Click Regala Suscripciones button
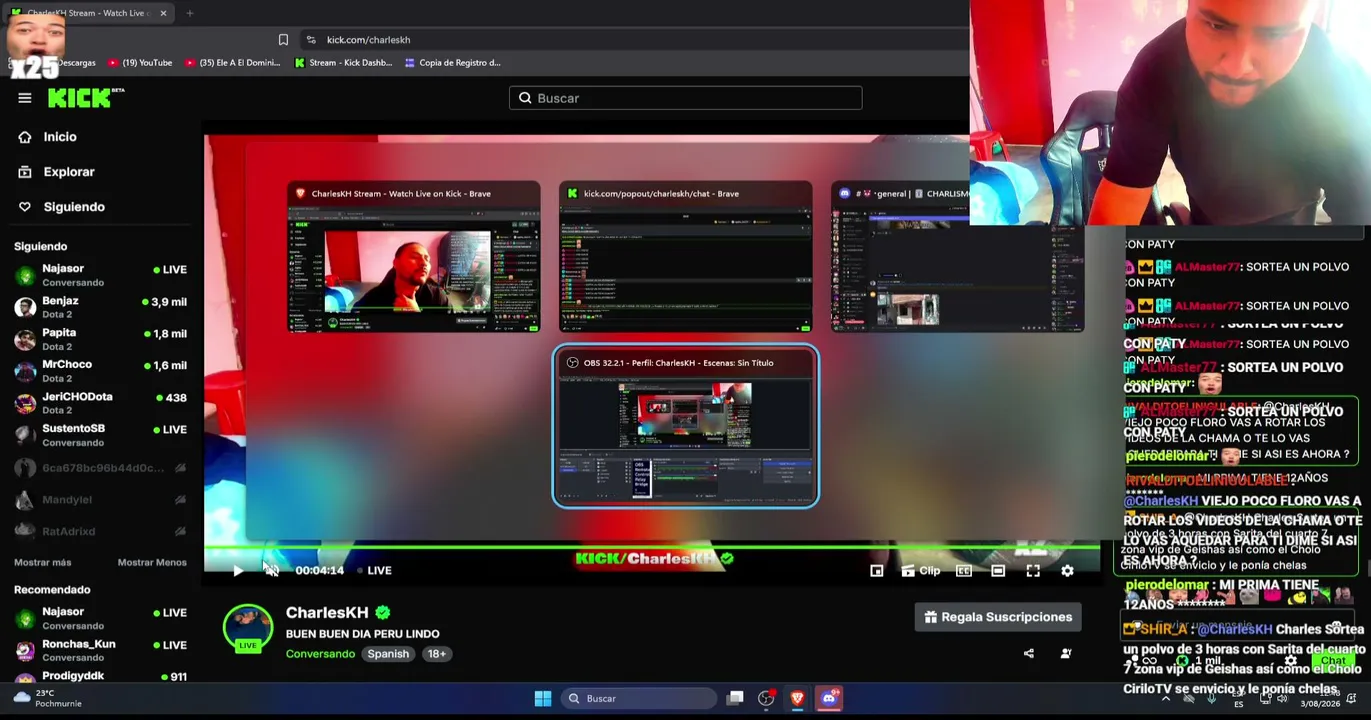Screen dimensions: 1371x720 click(998, 617)
